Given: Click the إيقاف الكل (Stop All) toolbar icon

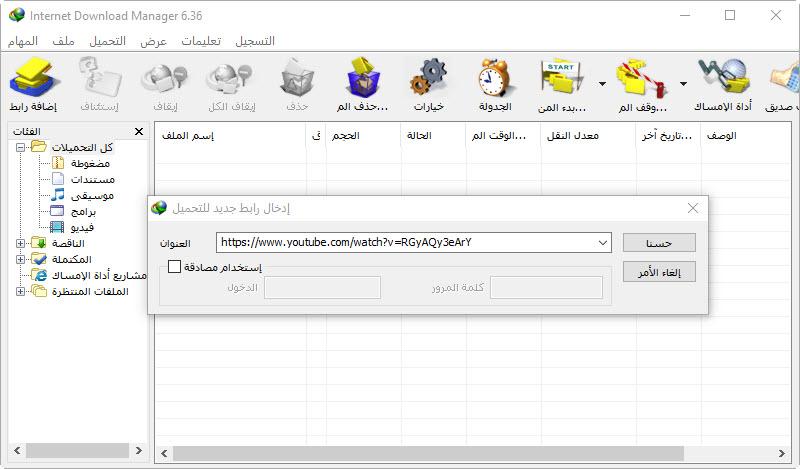Looking at the screenshot, I should pos(231,79).
